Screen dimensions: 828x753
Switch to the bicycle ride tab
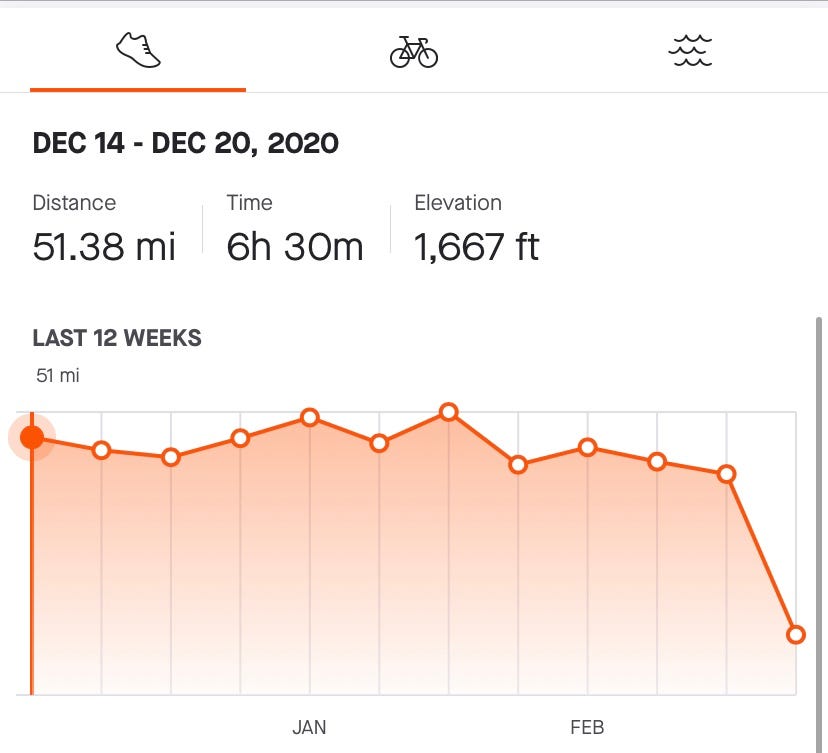[x=414, y=52]
